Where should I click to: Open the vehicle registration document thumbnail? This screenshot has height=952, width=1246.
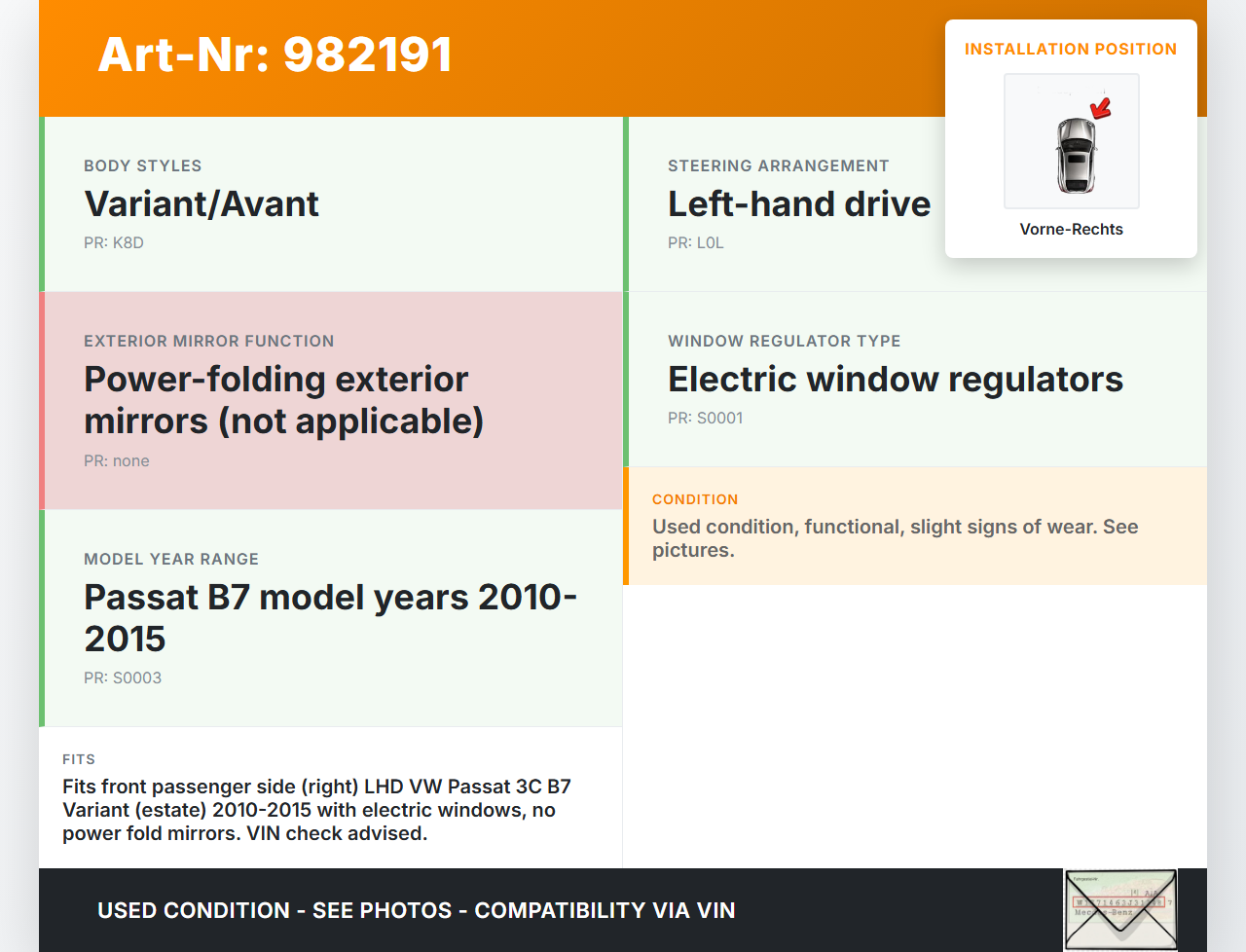pos(1120,909)
